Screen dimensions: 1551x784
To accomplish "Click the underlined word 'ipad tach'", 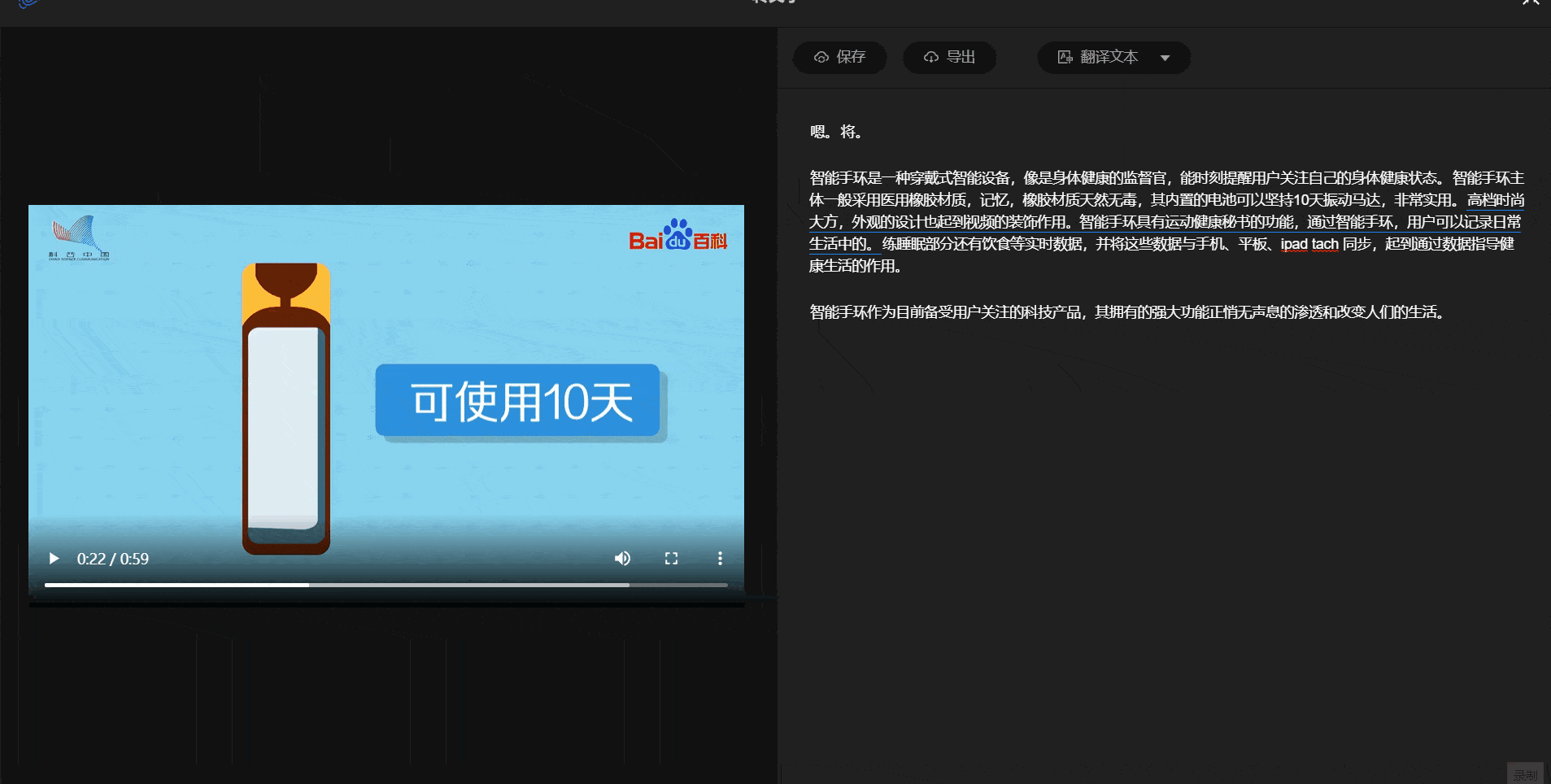I will (1309, 244).
